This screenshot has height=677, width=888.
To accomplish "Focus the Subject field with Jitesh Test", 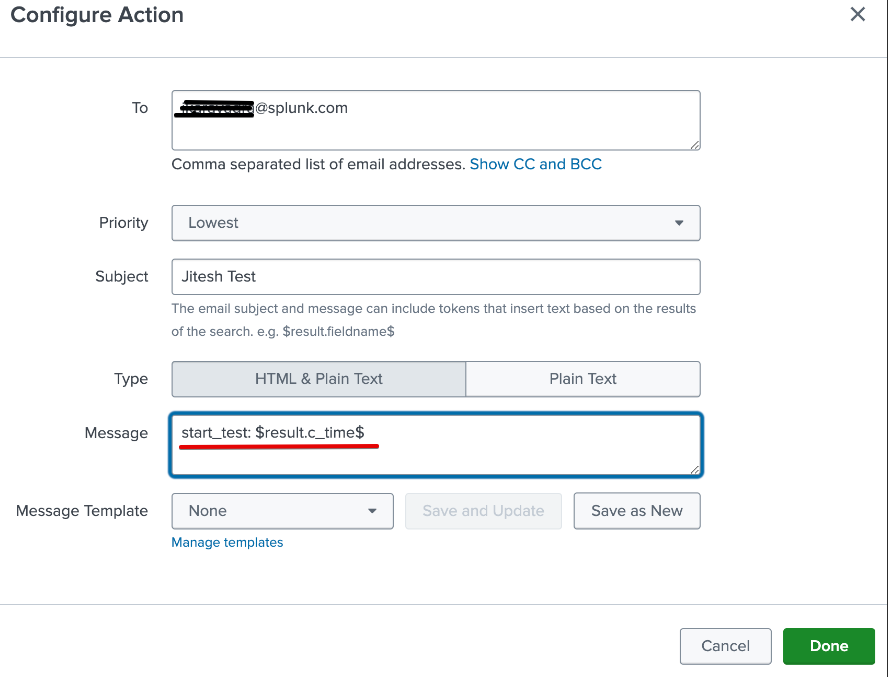I will (x=435, y=277).
